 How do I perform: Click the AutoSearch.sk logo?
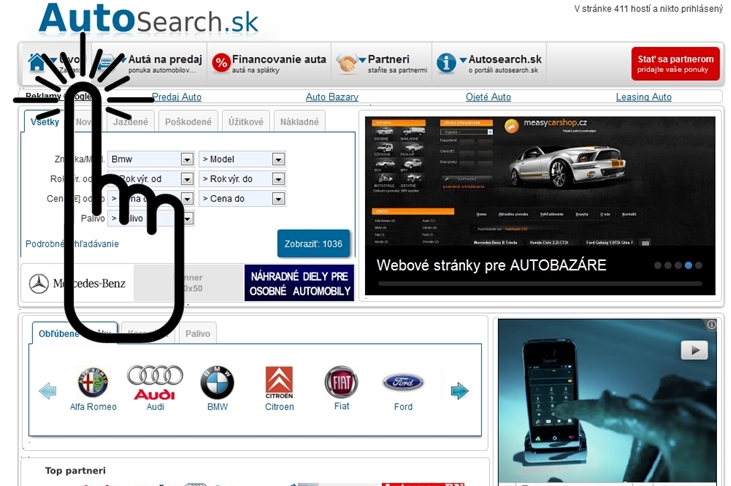point(149,19)
